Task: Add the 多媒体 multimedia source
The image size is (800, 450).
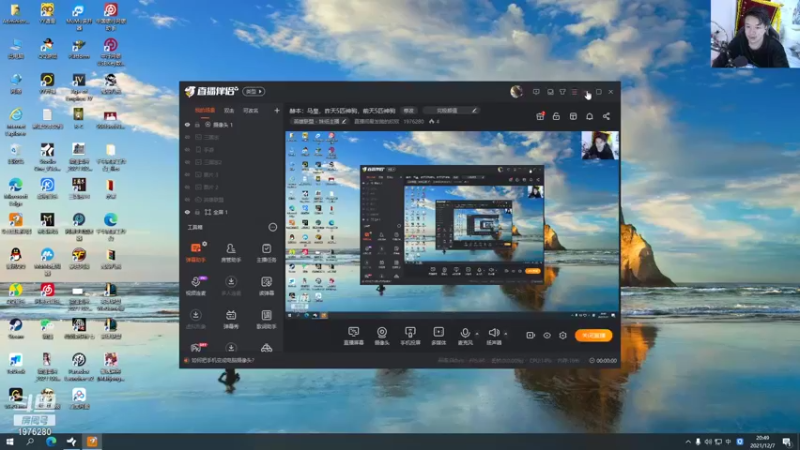Action: click(438, 336)
